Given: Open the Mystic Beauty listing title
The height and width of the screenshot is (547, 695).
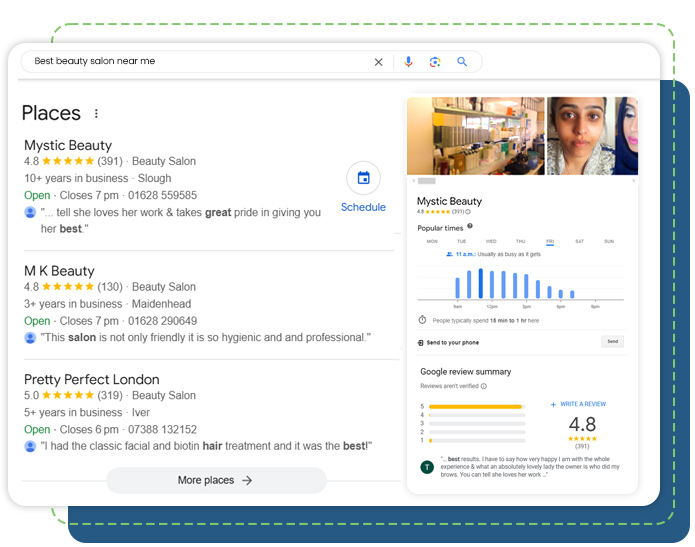Looking at the screenshot, I should click(68, 145).
